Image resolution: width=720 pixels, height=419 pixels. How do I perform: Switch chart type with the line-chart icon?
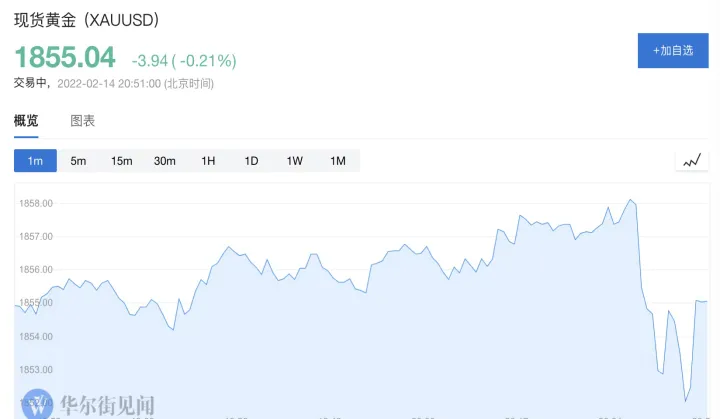click(x=692, y=161)
